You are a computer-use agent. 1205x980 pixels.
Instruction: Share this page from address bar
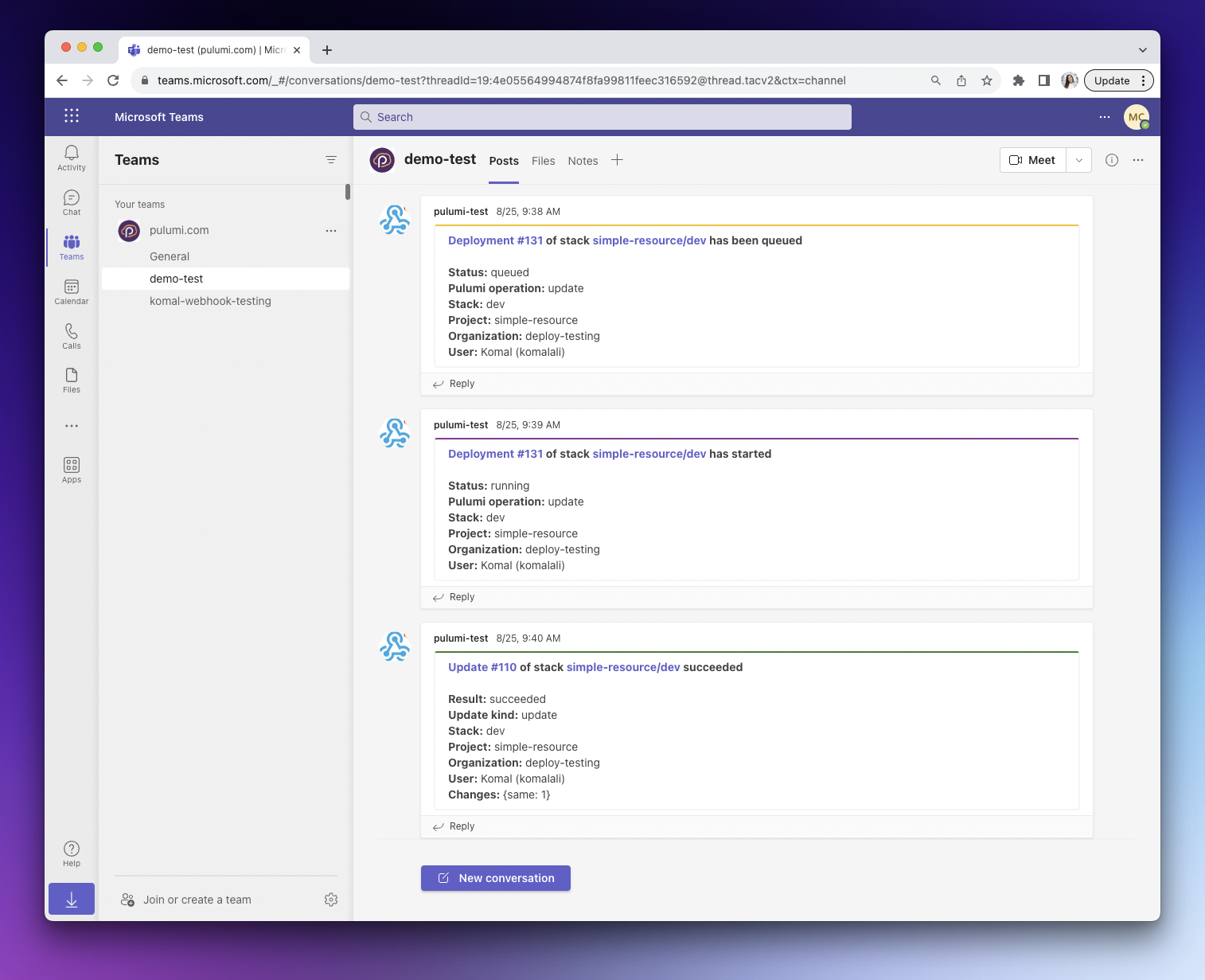tap(961, 80)
